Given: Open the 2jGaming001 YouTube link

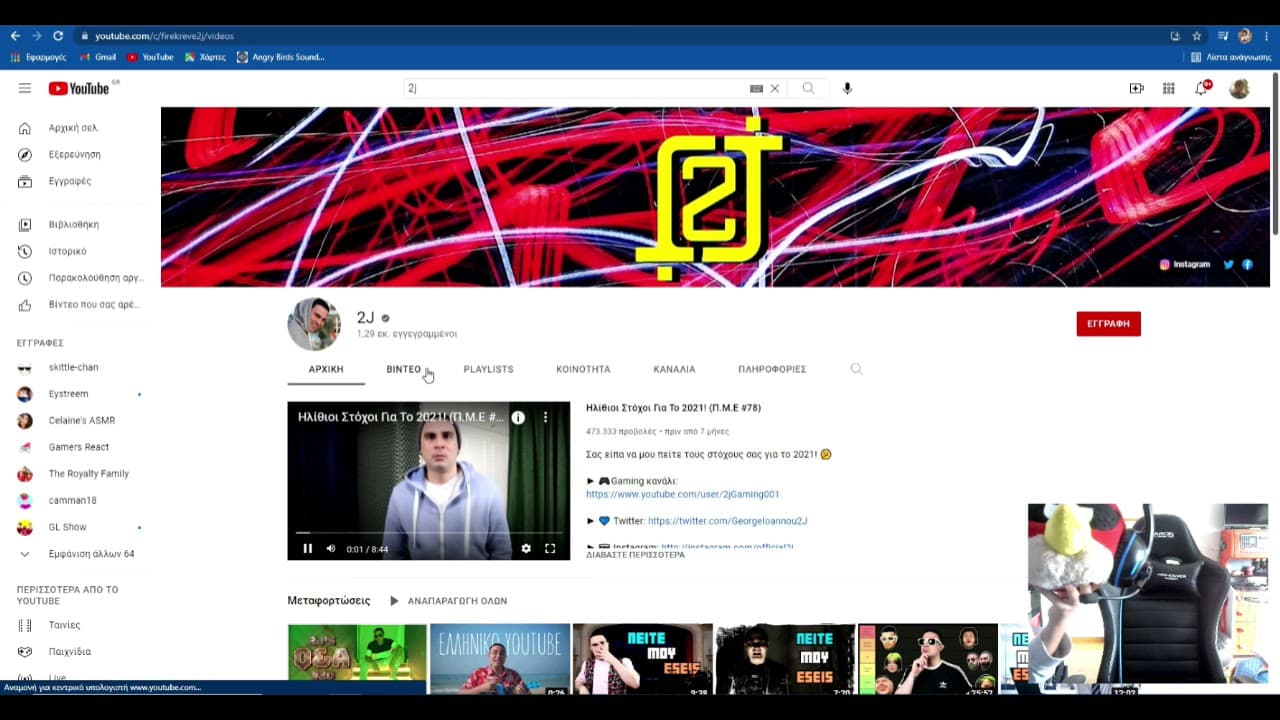Looking at the screenshot, I should coord(682,494).
